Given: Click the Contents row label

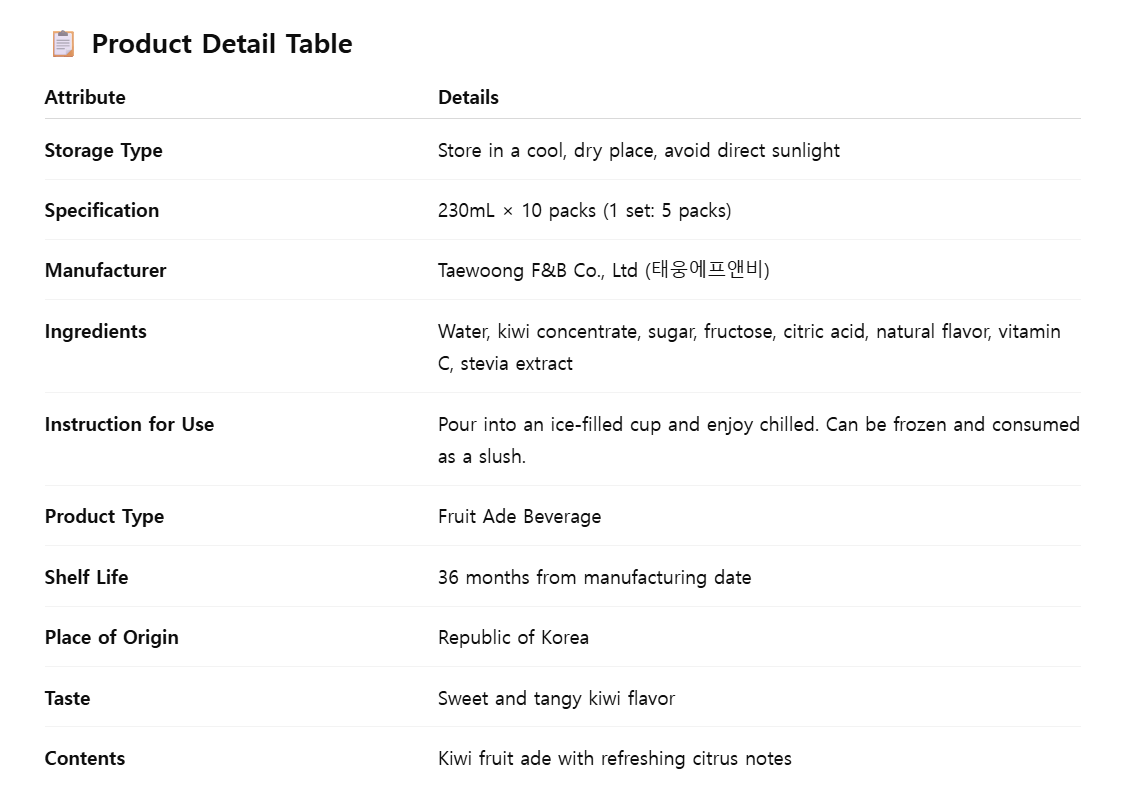Looking at the screenshot, I should 85,758.
